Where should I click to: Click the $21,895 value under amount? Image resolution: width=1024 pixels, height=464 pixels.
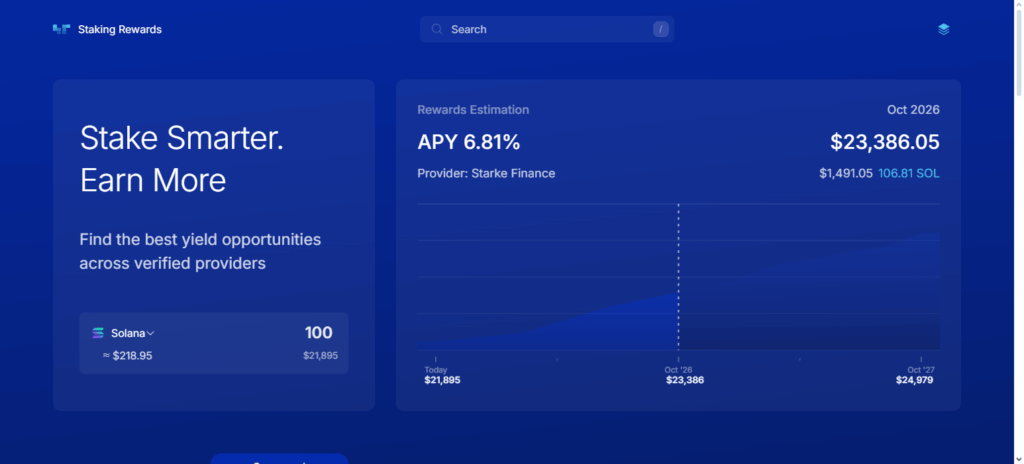320,356
